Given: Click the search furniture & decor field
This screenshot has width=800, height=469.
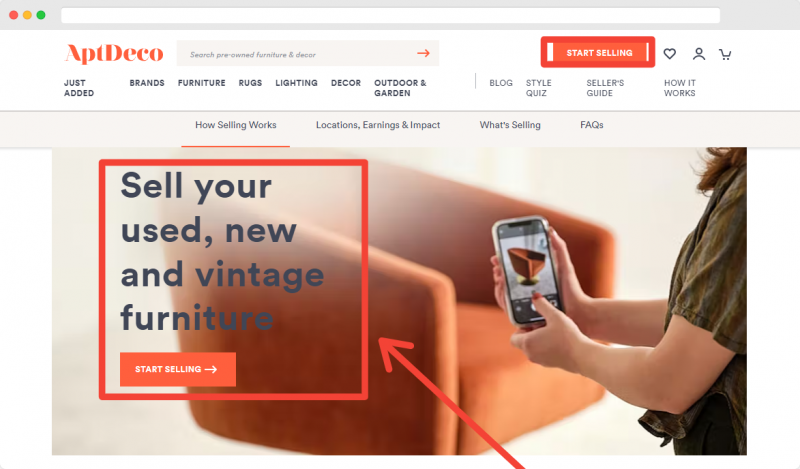Looking at the screenshot, I should [308, 53].
